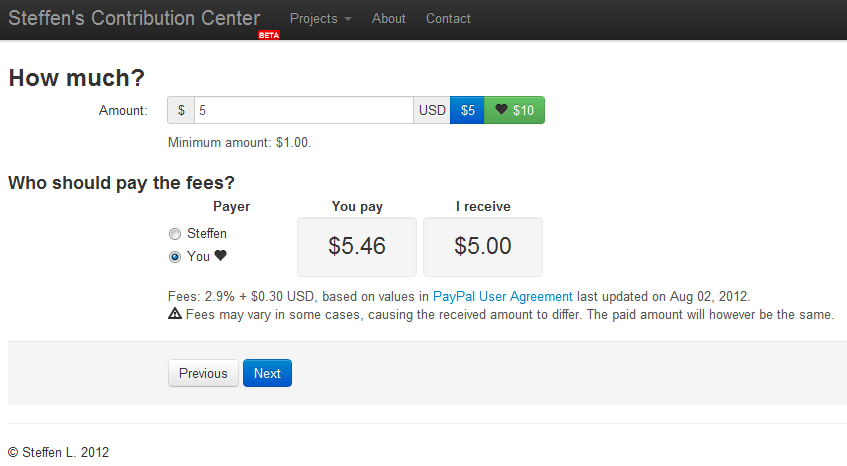The width and height of the screenshot is (847, 466).
Task: Open the PayPal User Agreement link
Action: 503,296
